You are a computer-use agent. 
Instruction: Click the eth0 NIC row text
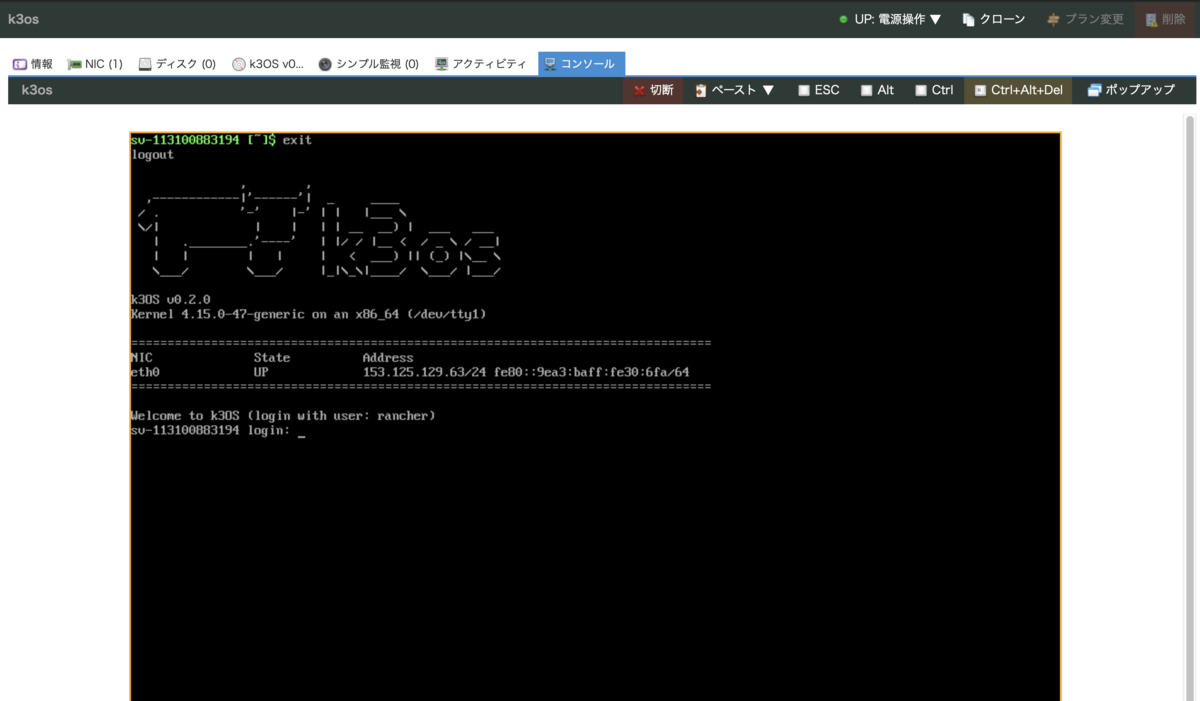tap(410, 372)
